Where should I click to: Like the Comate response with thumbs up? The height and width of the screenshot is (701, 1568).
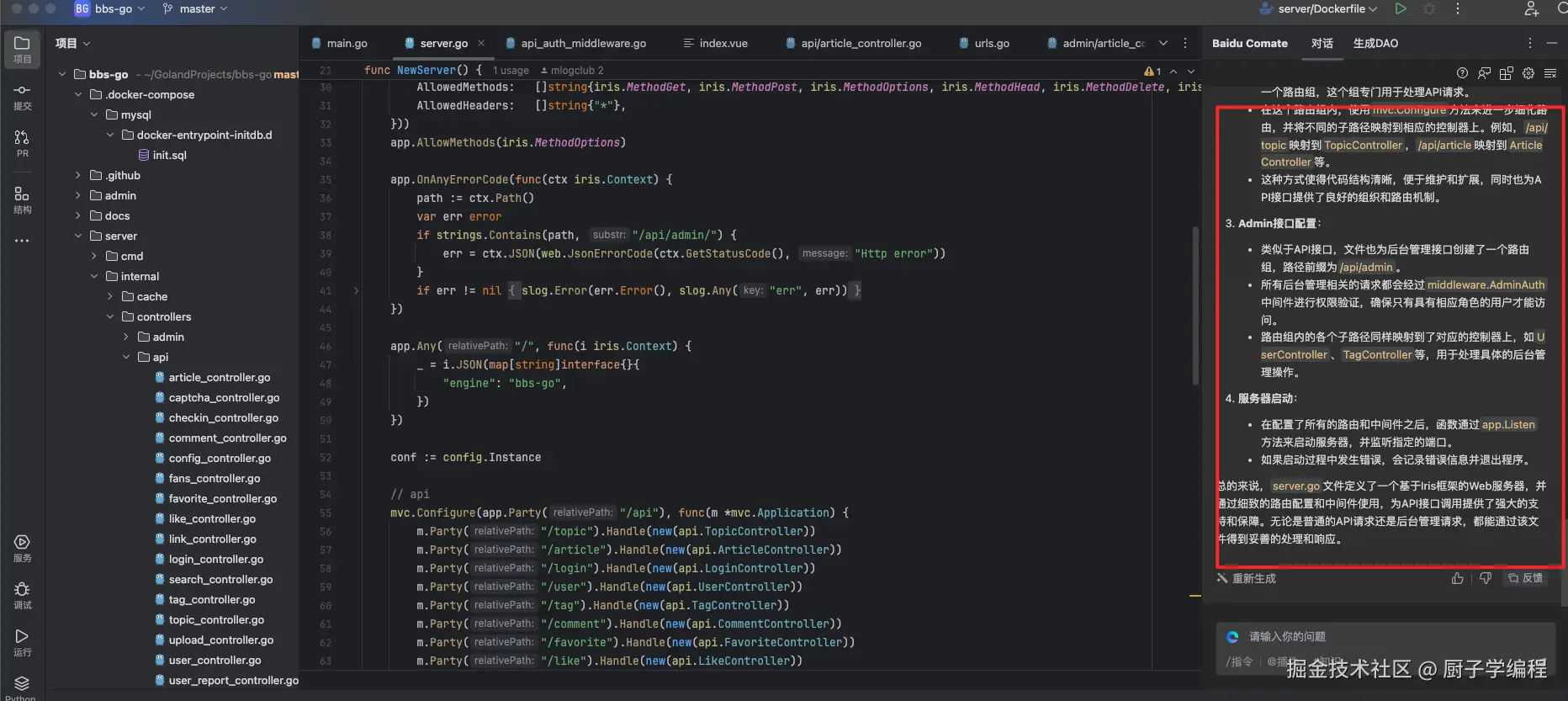coord(1458,578)
